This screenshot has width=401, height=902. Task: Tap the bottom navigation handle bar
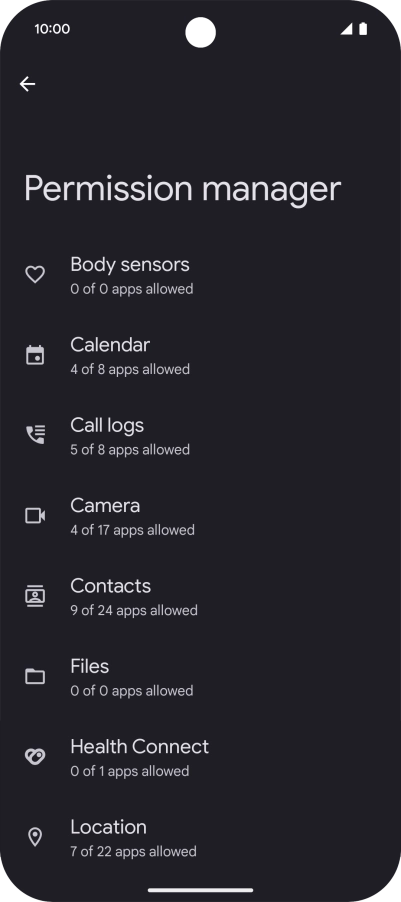[x=200, y=890]
